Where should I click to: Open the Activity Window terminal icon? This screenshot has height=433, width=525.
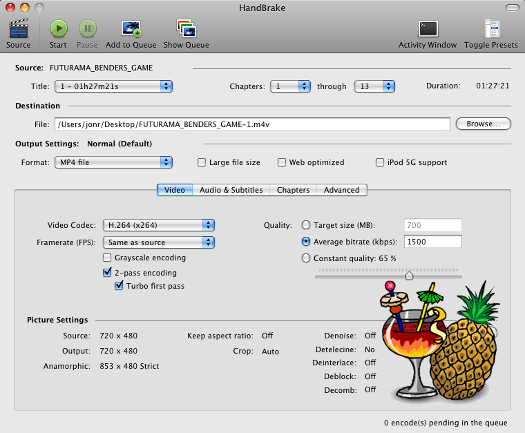428,29
